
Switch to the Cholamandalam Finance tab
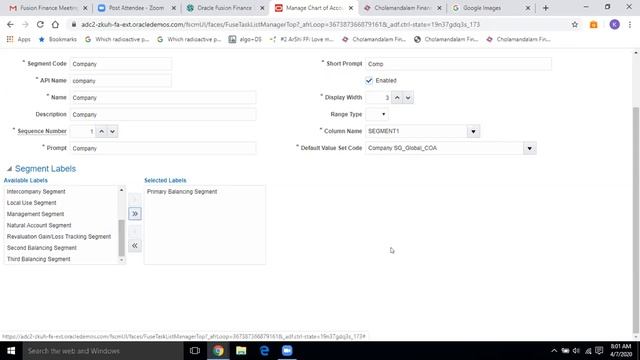coord(402,8)
